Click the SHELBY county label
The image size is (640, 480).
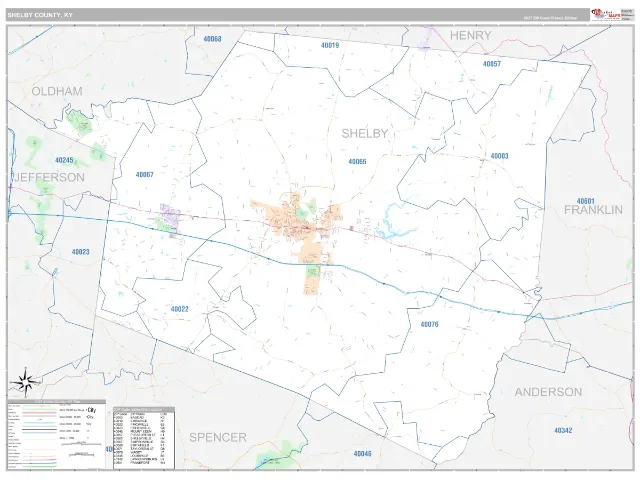tap(364, 133)
